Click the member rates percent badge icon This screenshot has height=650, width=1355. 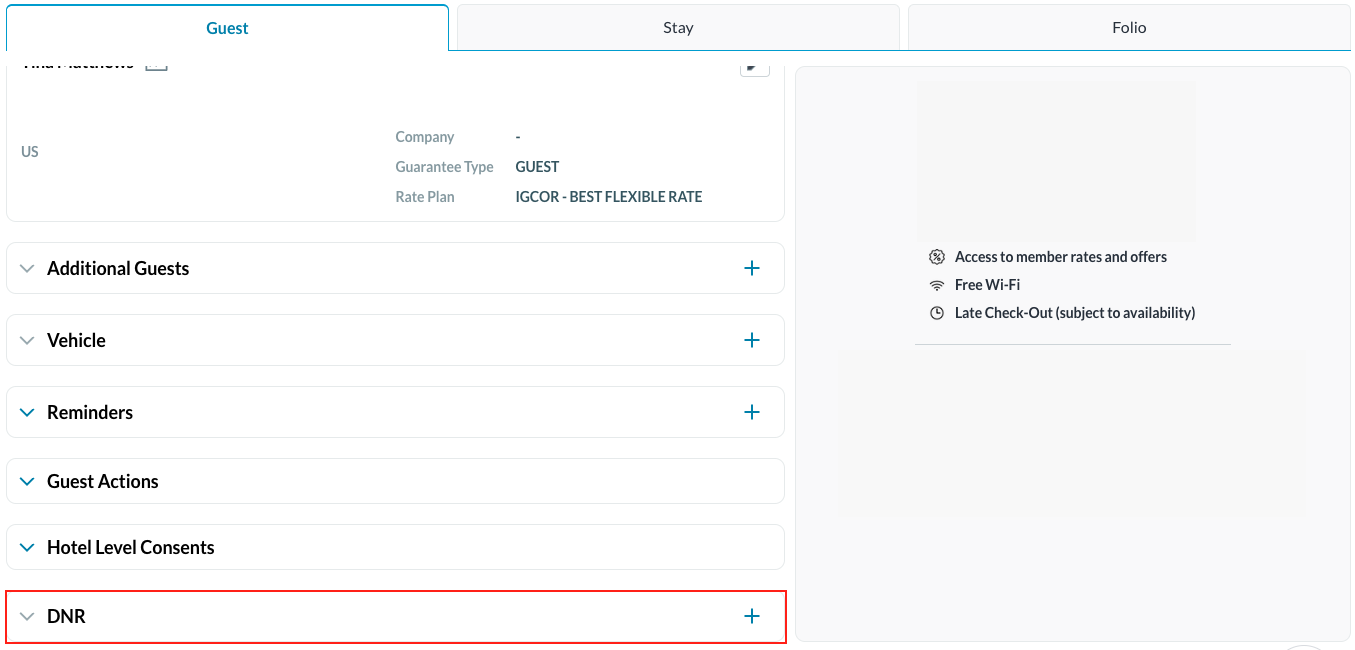click(x=937, y=257)
